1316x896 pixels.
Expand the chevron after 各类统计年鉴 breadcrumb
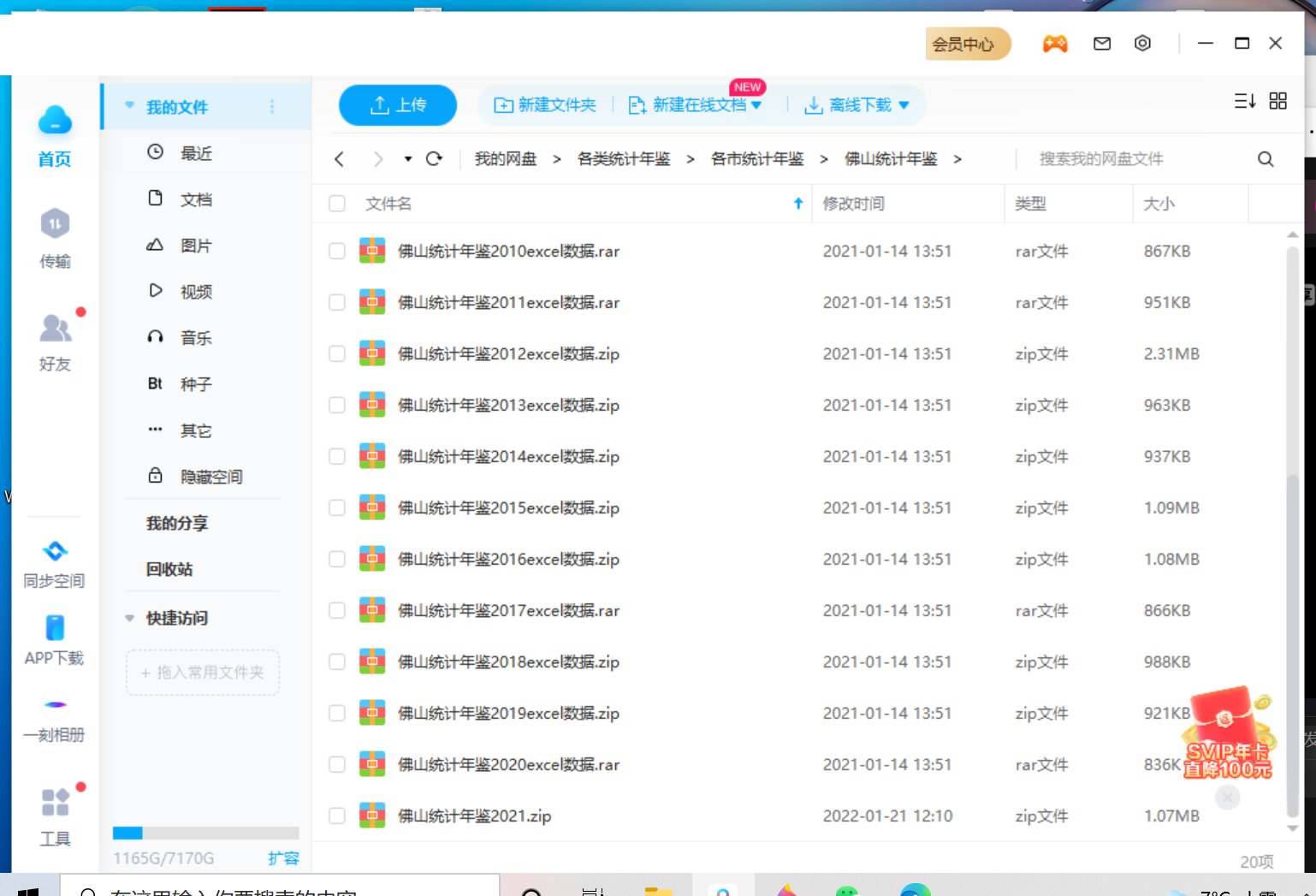pos(691,159)
